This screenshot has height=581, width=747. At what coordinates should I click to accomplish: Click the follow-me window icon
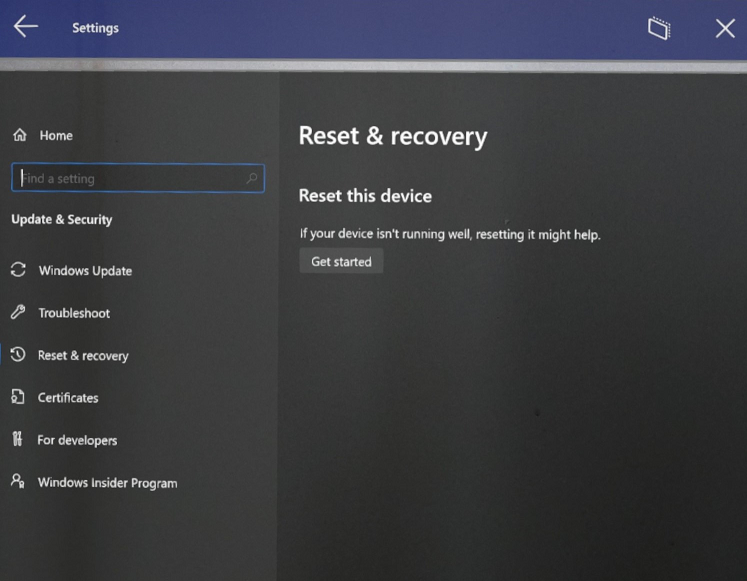[659, 29]
